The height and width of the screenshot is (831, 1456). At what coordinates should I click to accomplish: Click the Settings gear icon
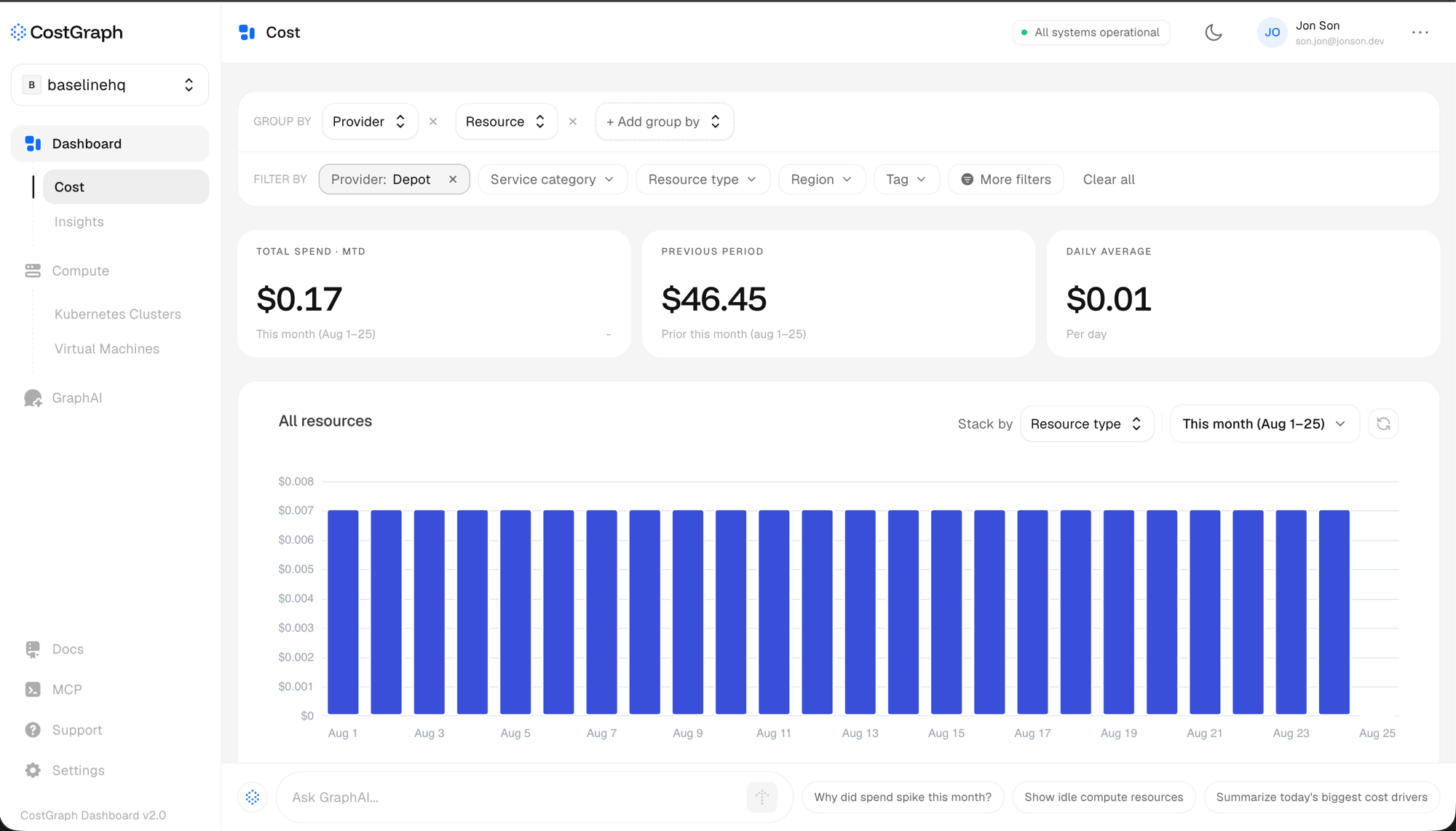33,770
